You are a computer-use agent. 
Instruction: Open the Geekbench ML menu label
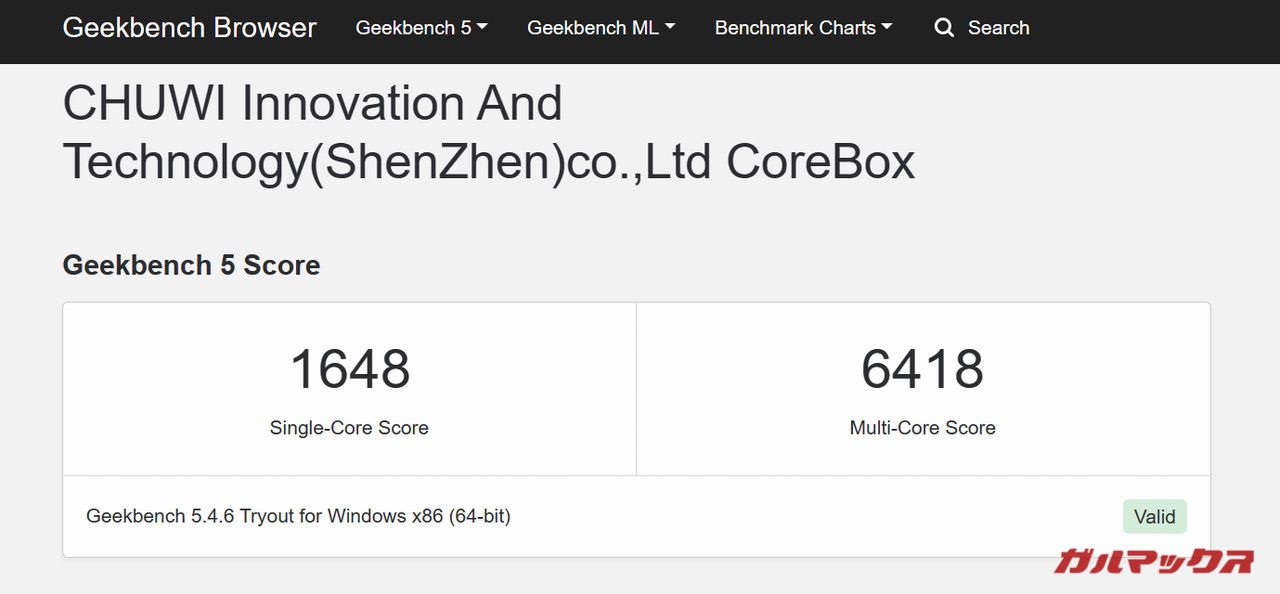pyautogui.click(x=592, y=28)
